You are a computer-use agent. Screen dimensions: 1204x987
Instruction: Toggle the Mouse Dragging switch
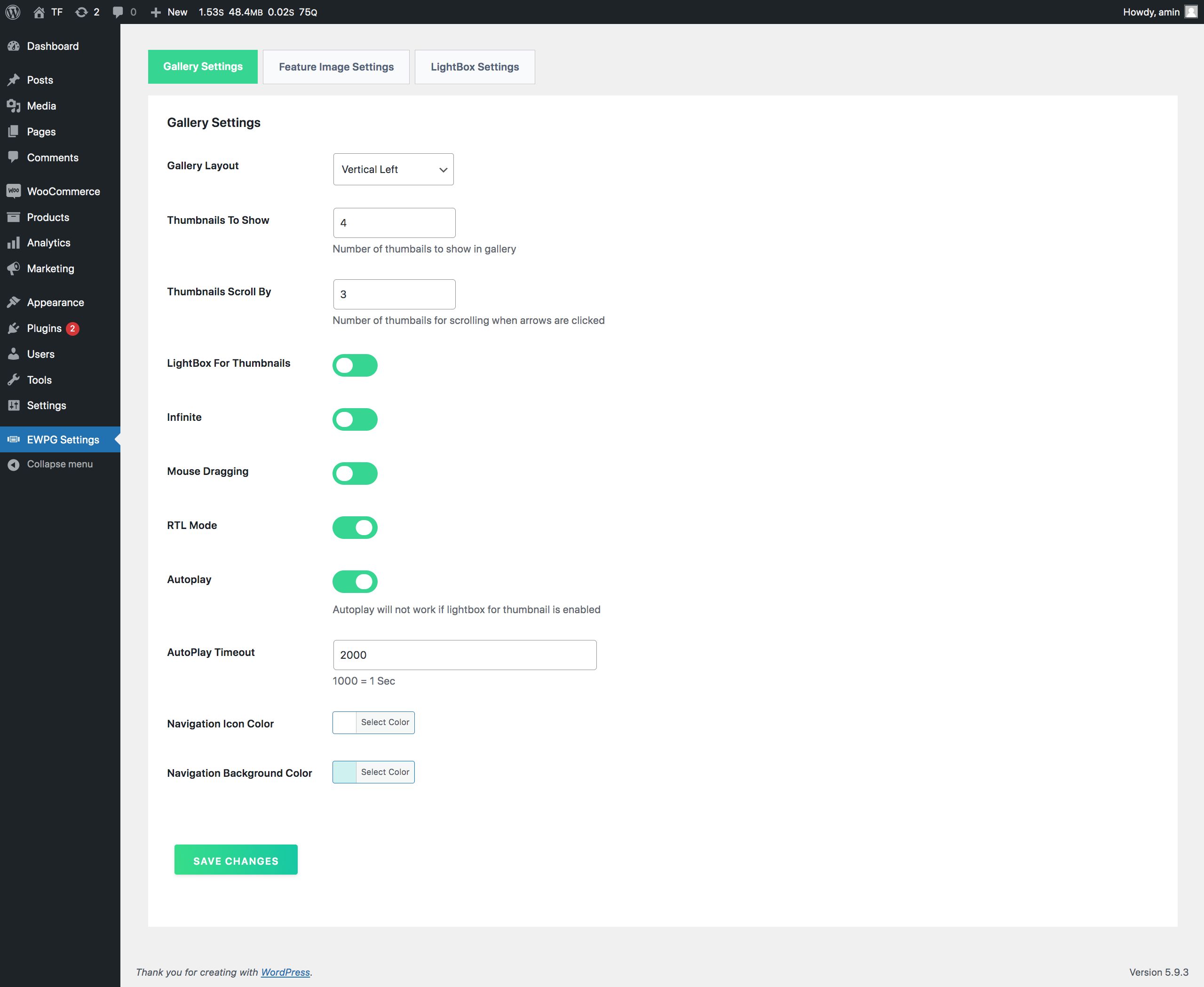355,474
